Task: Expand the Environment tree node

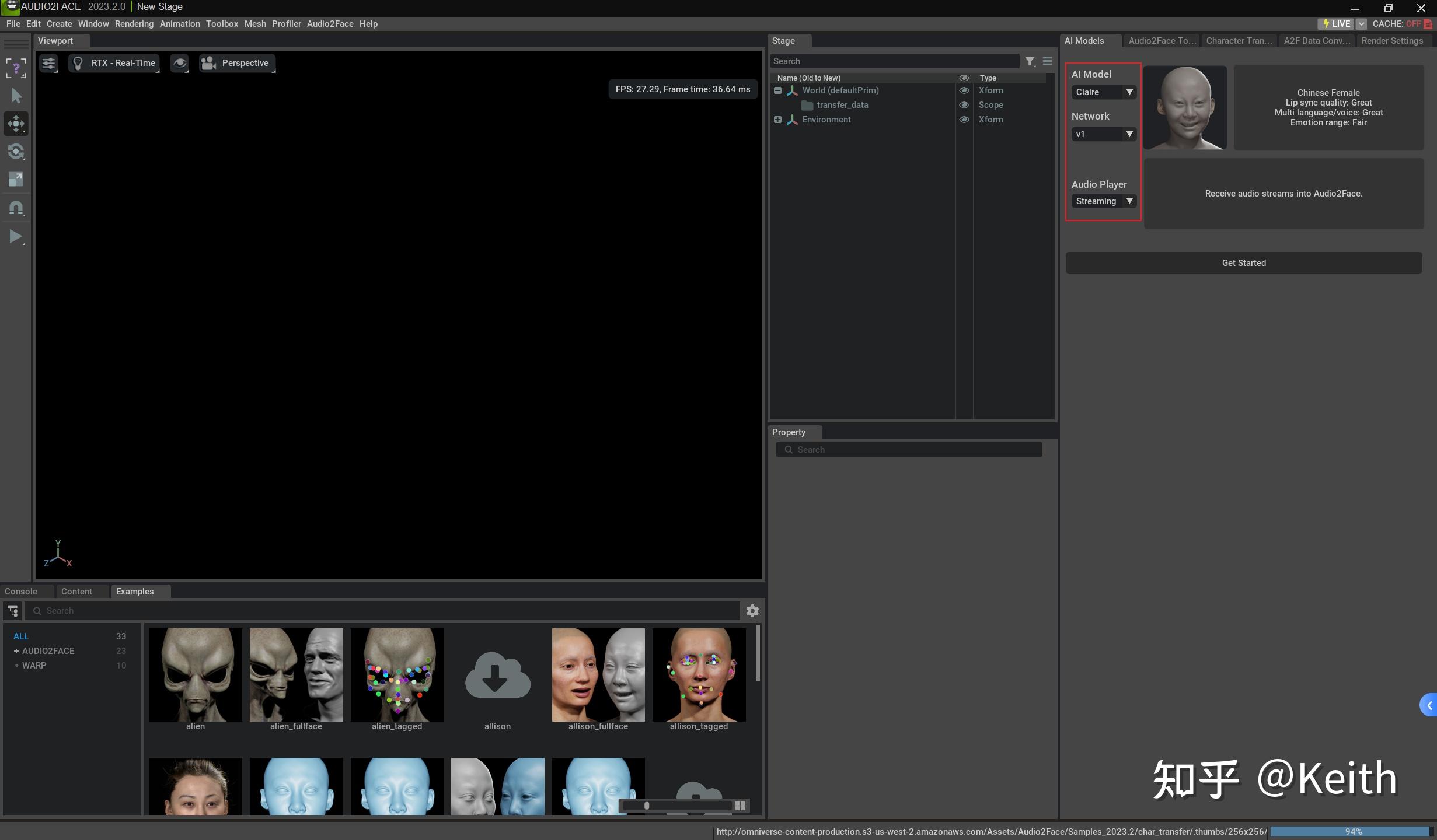Action: point(777,120)
